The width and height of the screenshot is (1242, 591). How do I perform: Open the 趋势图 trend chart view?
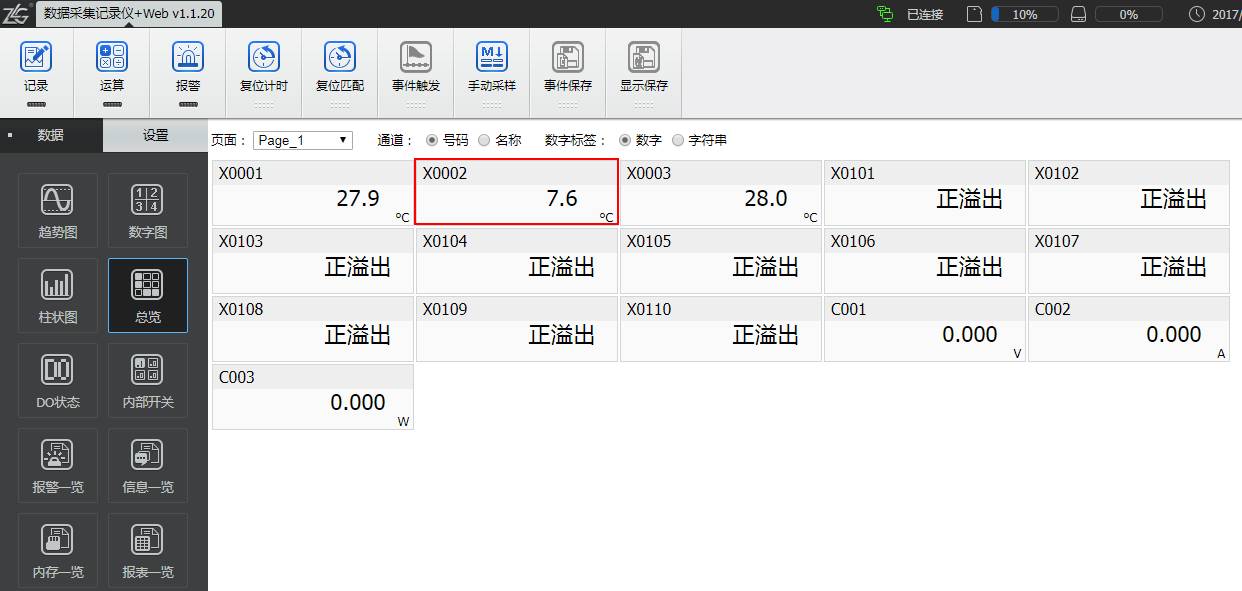[58, 210]
